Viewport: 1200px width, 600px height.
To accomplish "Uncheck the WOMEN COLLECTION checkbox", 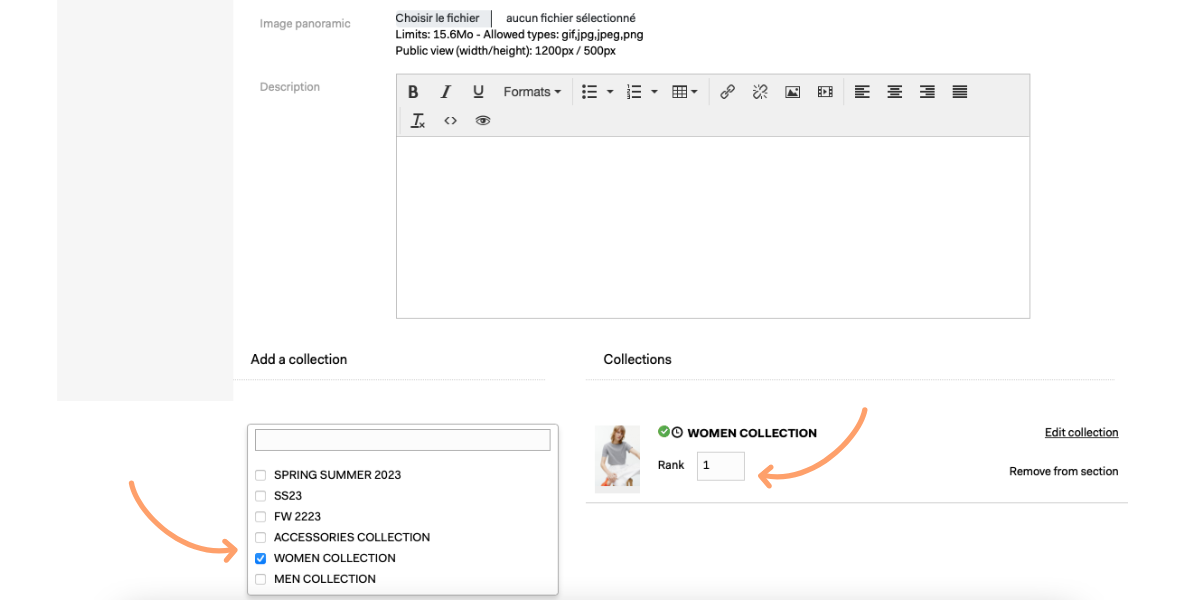I will (x=261, y=558).
